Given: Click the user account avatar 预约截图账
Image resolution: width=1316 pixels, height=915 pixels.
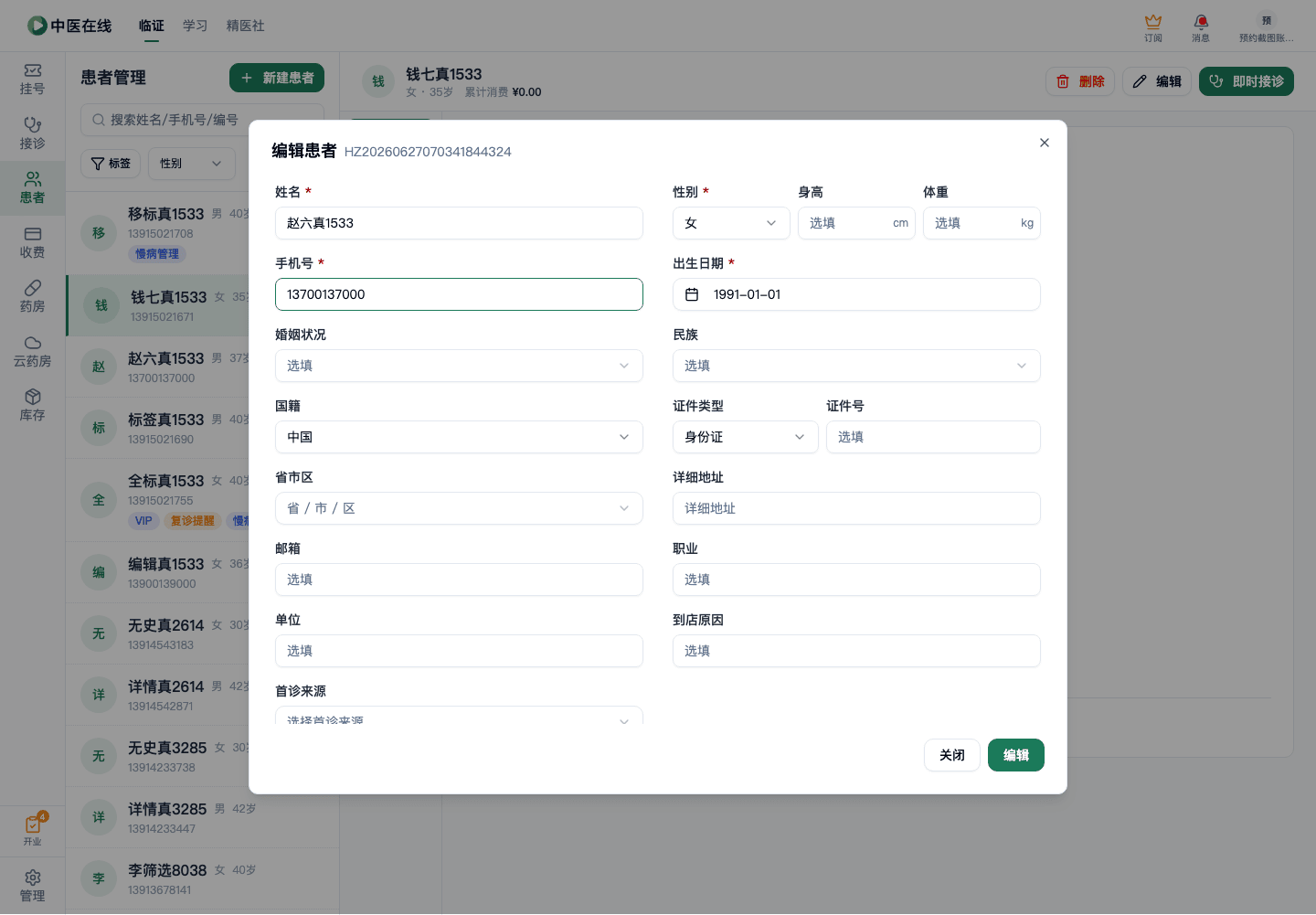Looking at the screenshot, I should [1267, 27].
